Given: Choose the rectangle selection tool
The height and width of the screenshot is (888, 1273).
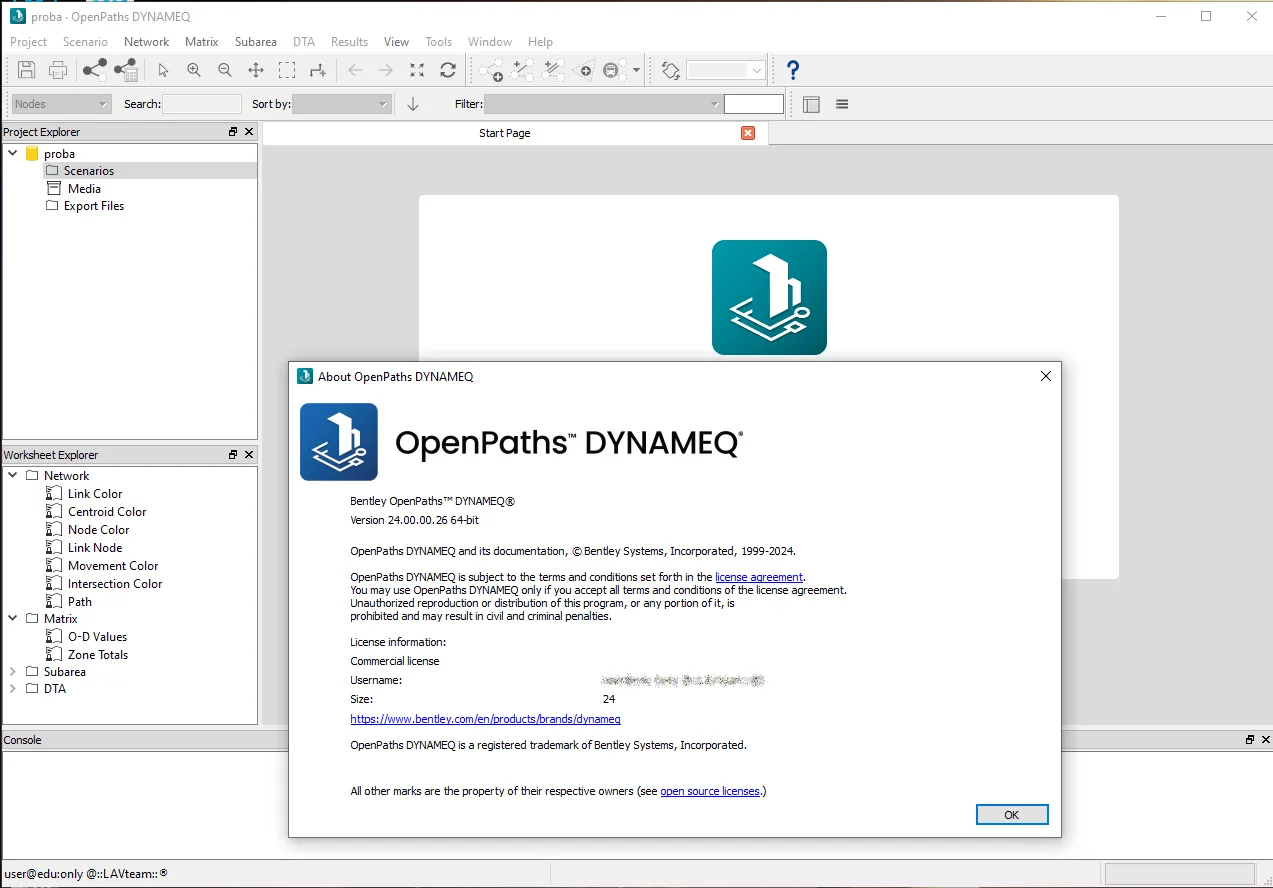Looking at the screenshot, I should pyautogui.click(x=287, y=70).
